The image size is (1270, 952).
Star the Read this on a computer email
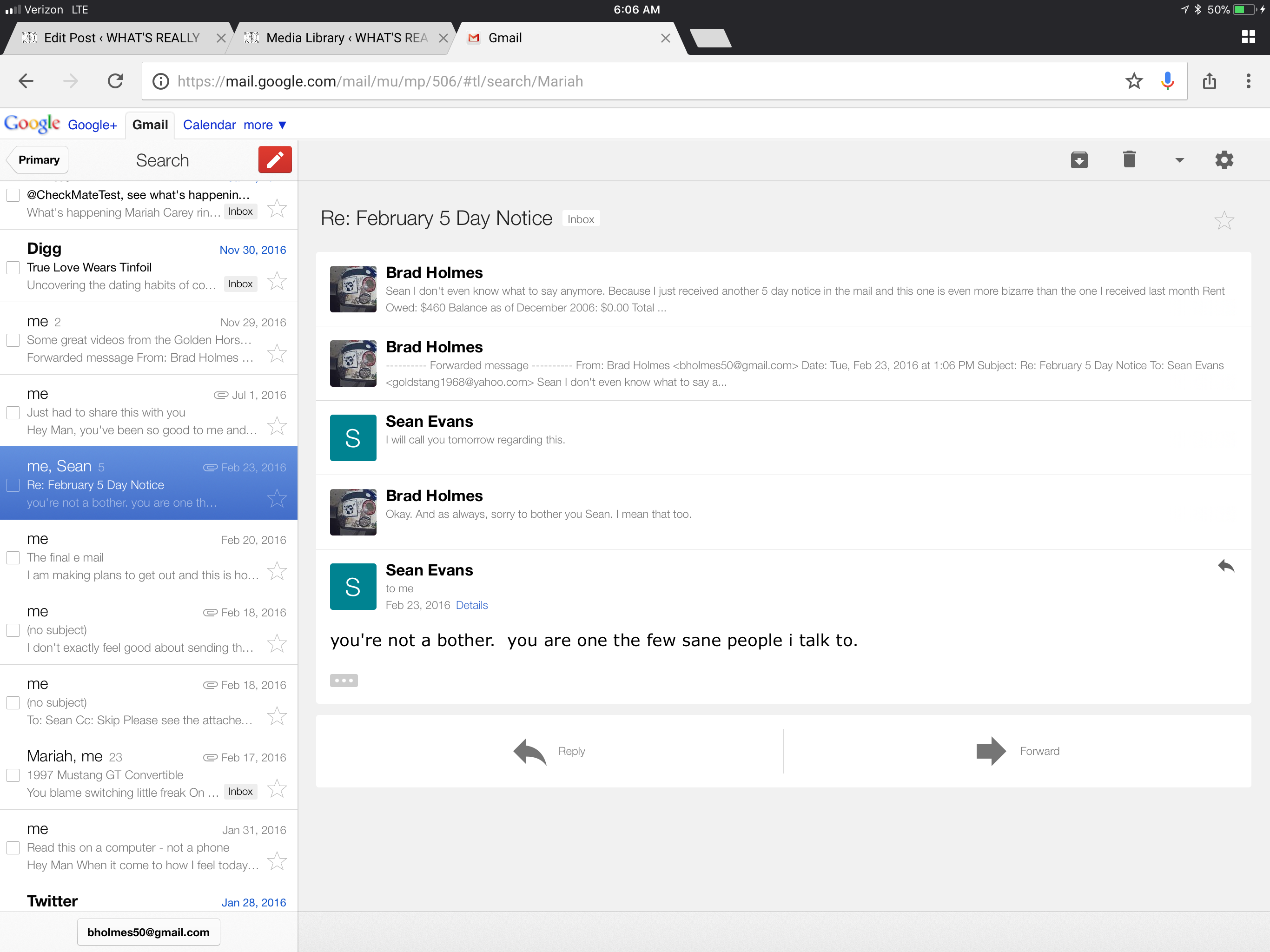click(x=278, y=861)
